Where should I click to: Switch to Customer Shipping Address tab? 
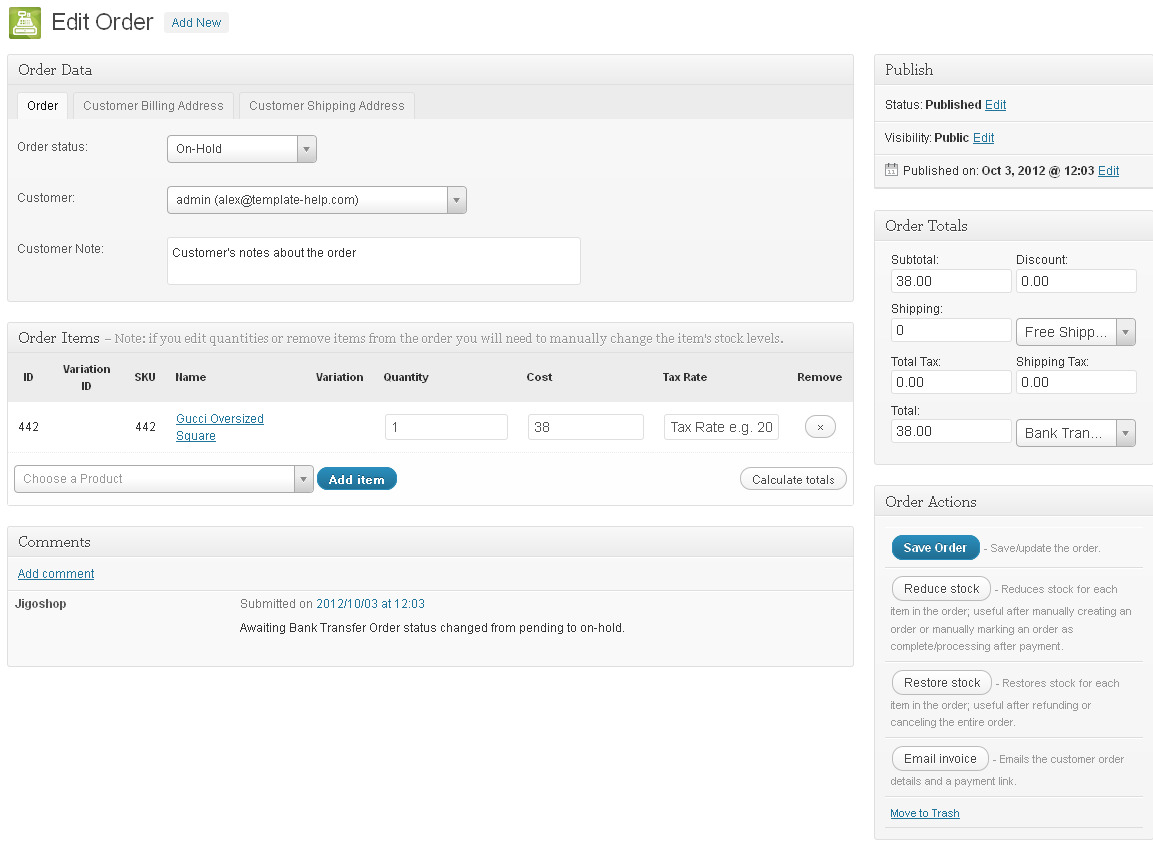pos(326,106)
